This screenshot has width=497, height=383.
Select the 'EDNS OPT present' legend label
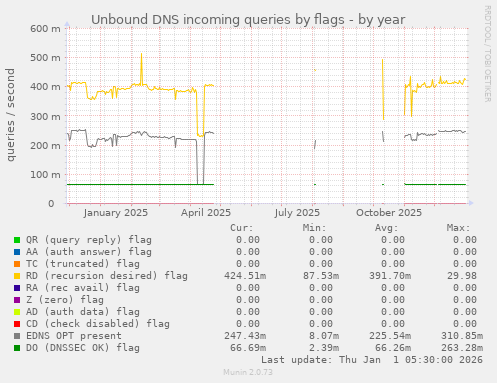click(74, 336)
